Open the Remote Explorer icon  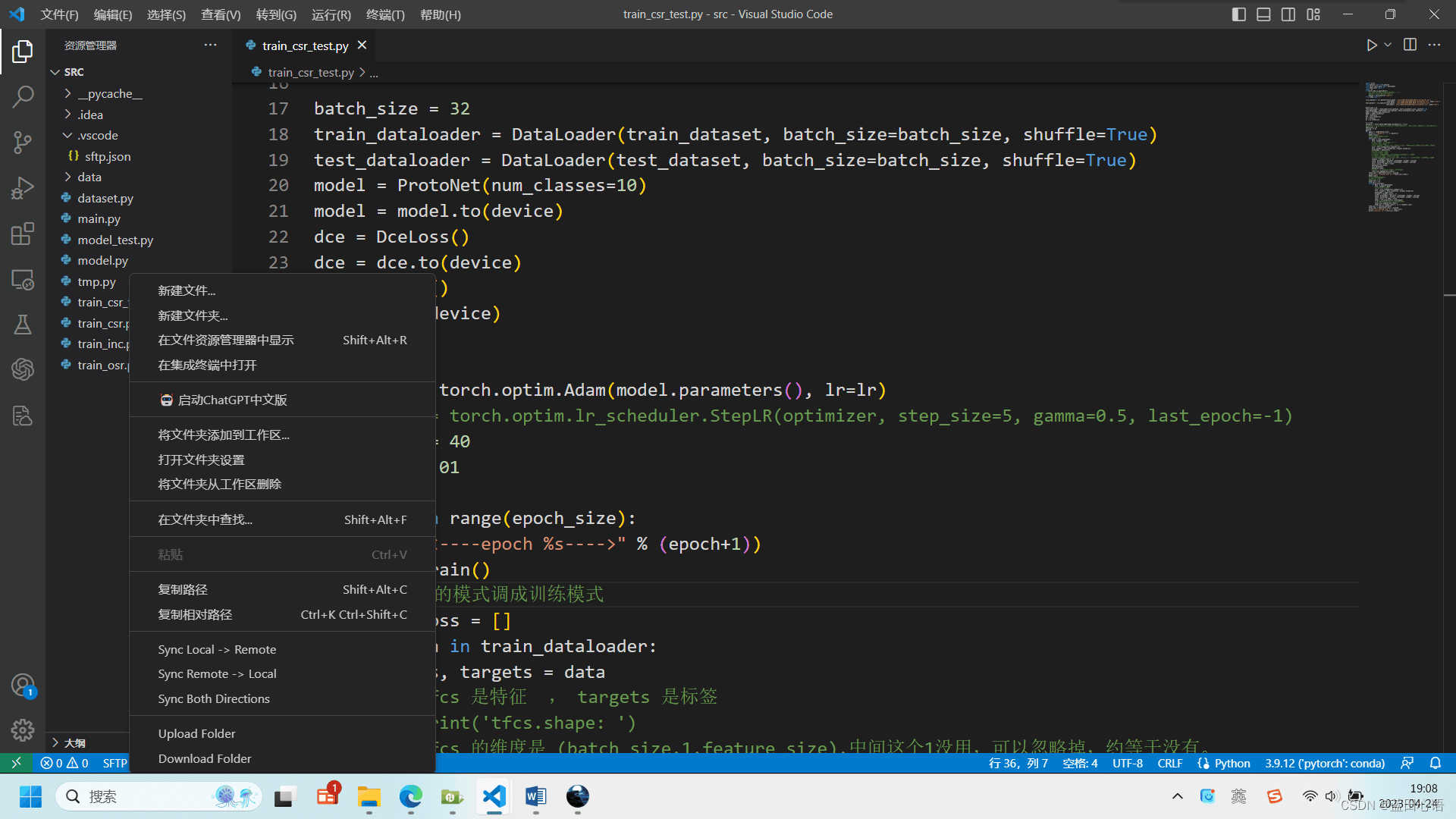[x=22, y=280]
